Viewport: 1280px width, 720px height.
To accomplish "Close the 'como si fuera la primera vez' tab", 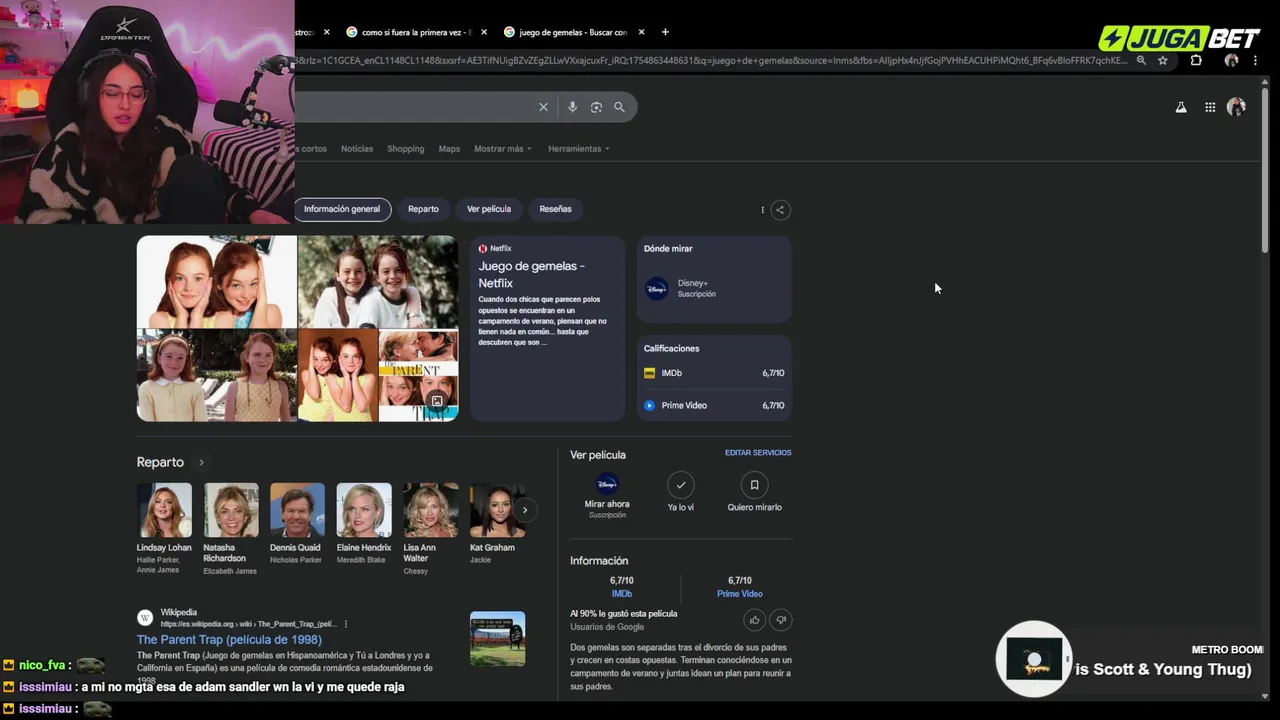I will 484,32.
